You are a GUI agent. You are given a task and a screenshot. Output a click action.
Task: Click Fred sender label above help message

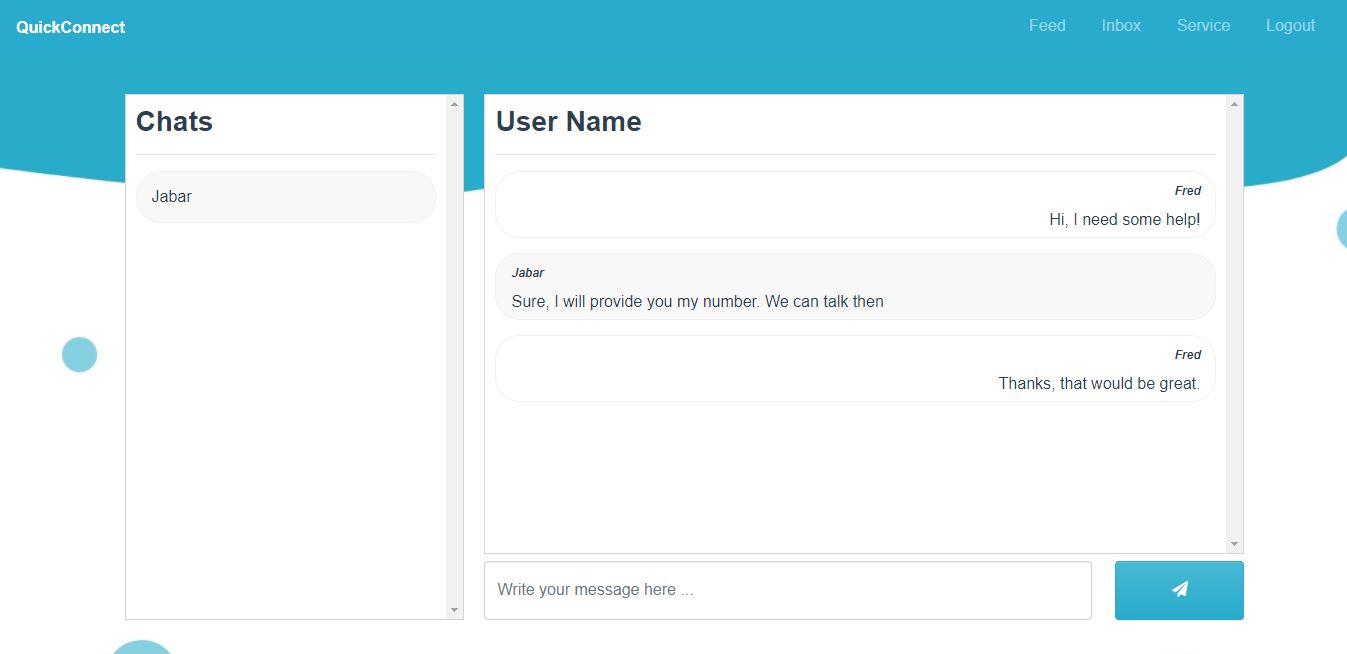tap(1188, 191)
